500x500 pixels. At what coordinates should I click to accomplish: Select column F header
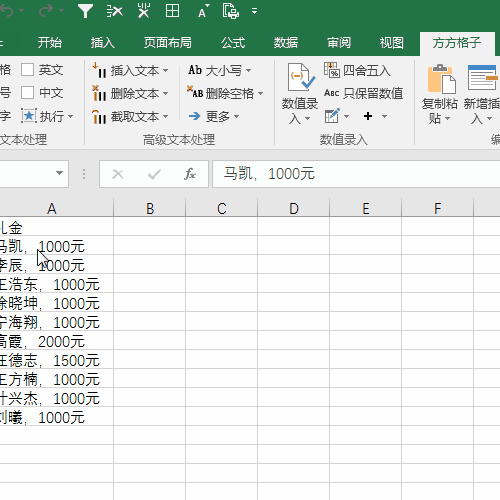click(438, 208)
